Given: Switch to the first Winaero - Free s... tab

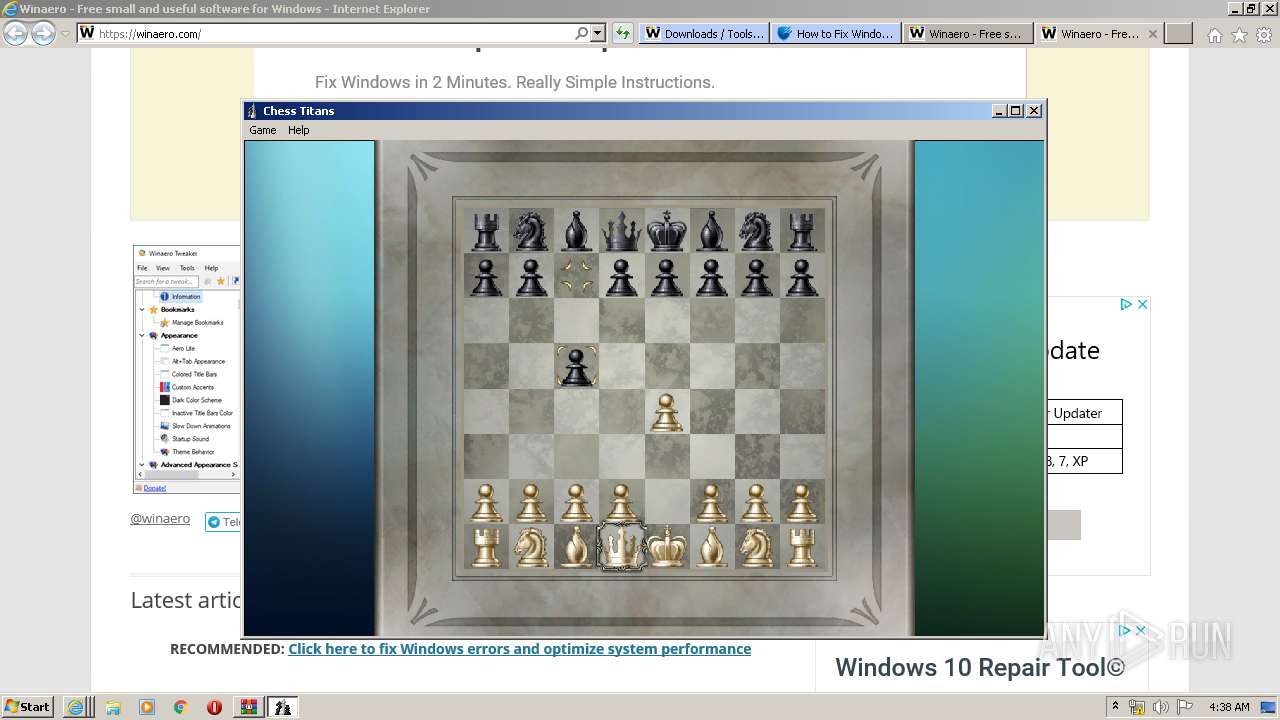Looking at the screenshot, I should [967, 33].
